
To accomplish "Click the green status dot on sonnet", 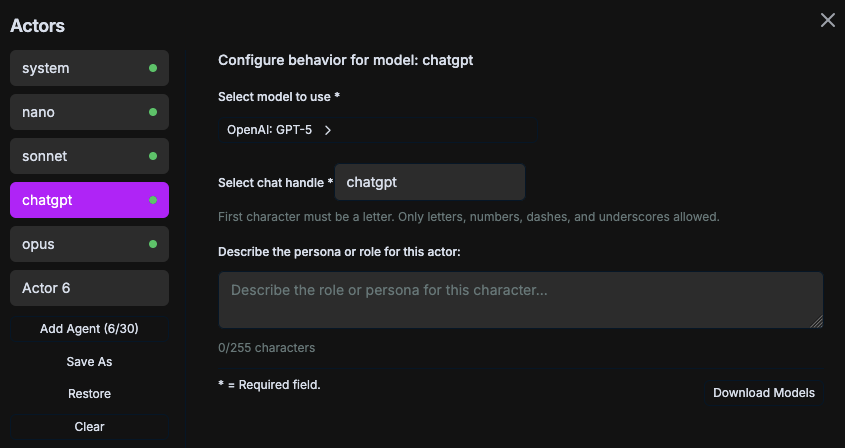I will tap(153, 156).
